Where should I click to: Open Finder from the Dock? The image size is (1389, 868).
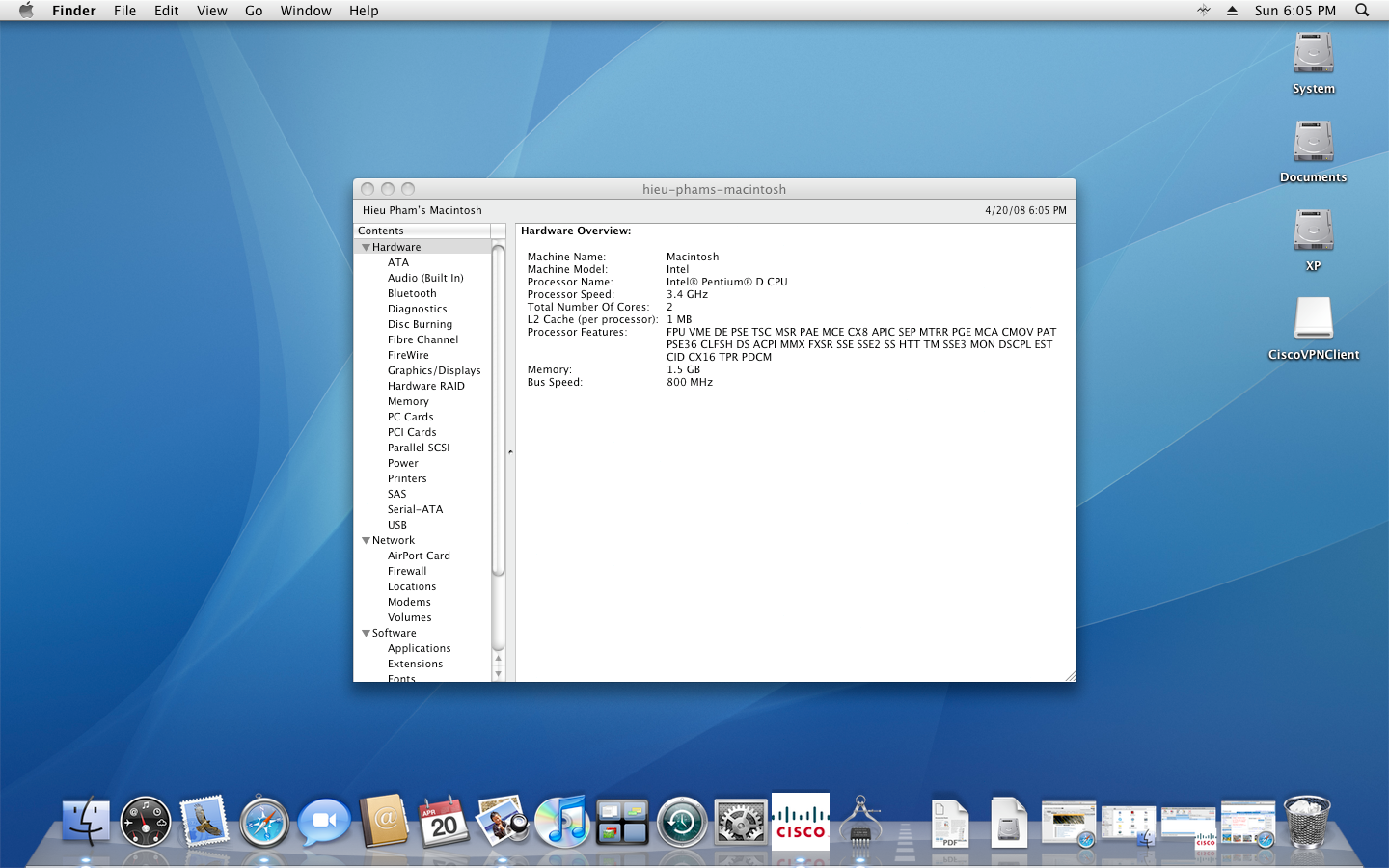[x=86, y=823]
